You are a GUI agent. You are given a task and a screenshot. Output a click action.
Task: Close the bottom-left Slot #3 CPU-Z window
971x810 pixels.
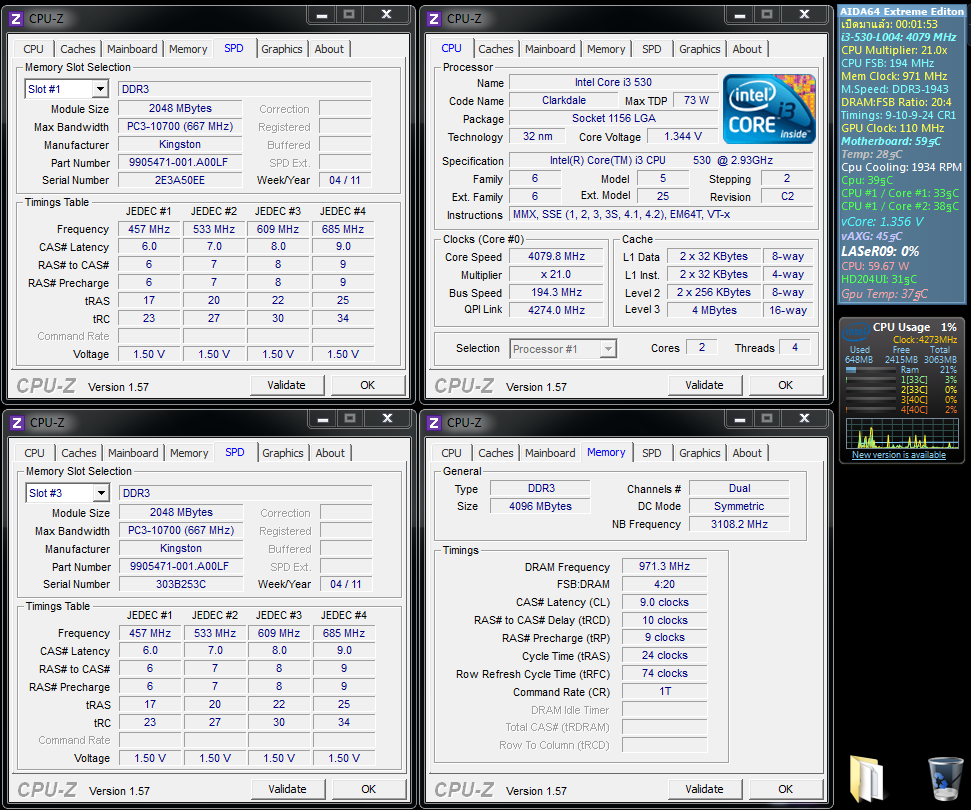click(387, 419)
